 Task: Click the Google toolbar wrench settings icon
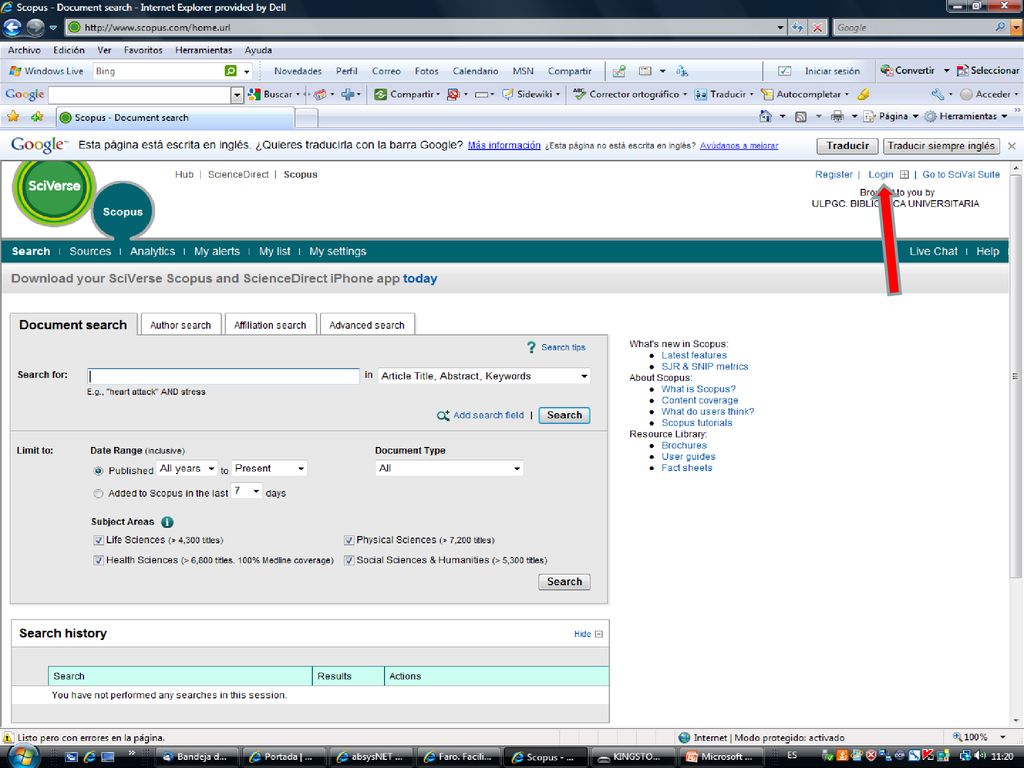click(x=938, y=94)
